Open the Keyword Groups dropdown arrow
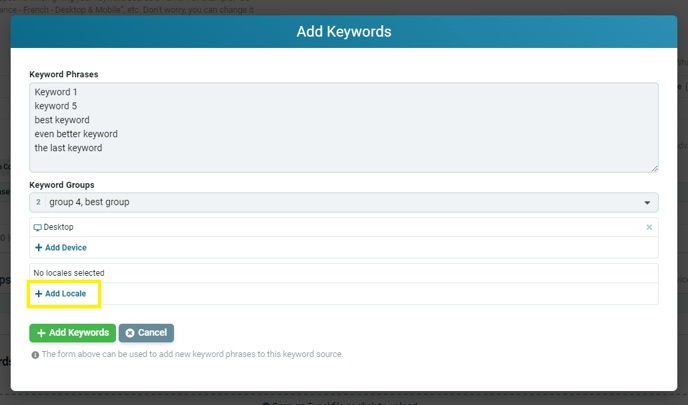The image size is (688, 405). point(647,203)
